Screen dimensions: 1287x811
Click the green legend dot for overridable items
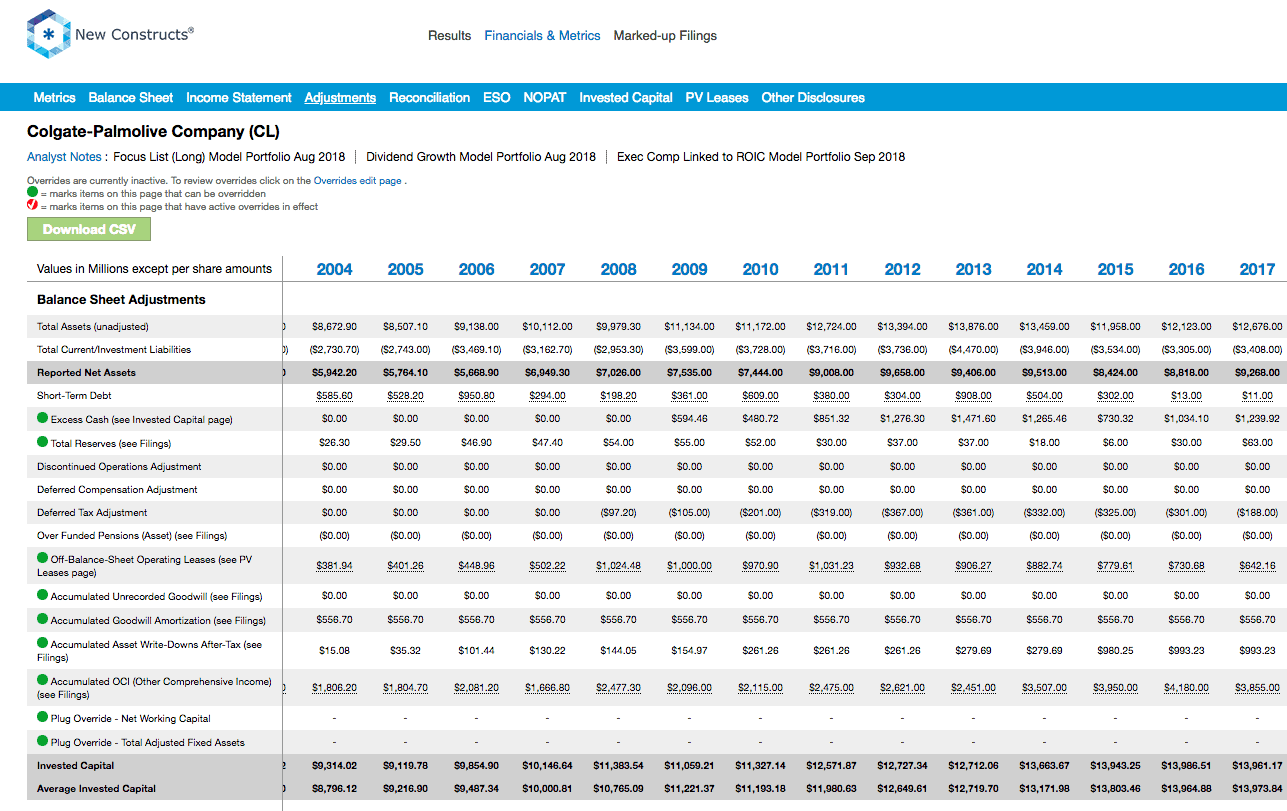32,192
